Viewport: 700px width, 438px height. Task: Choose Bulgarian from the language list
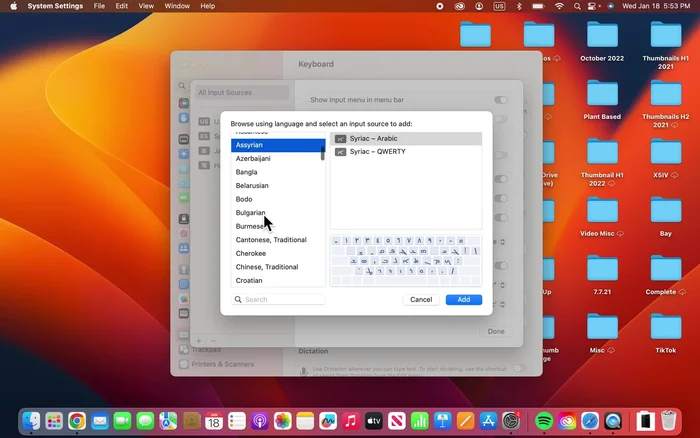(251, 213)
